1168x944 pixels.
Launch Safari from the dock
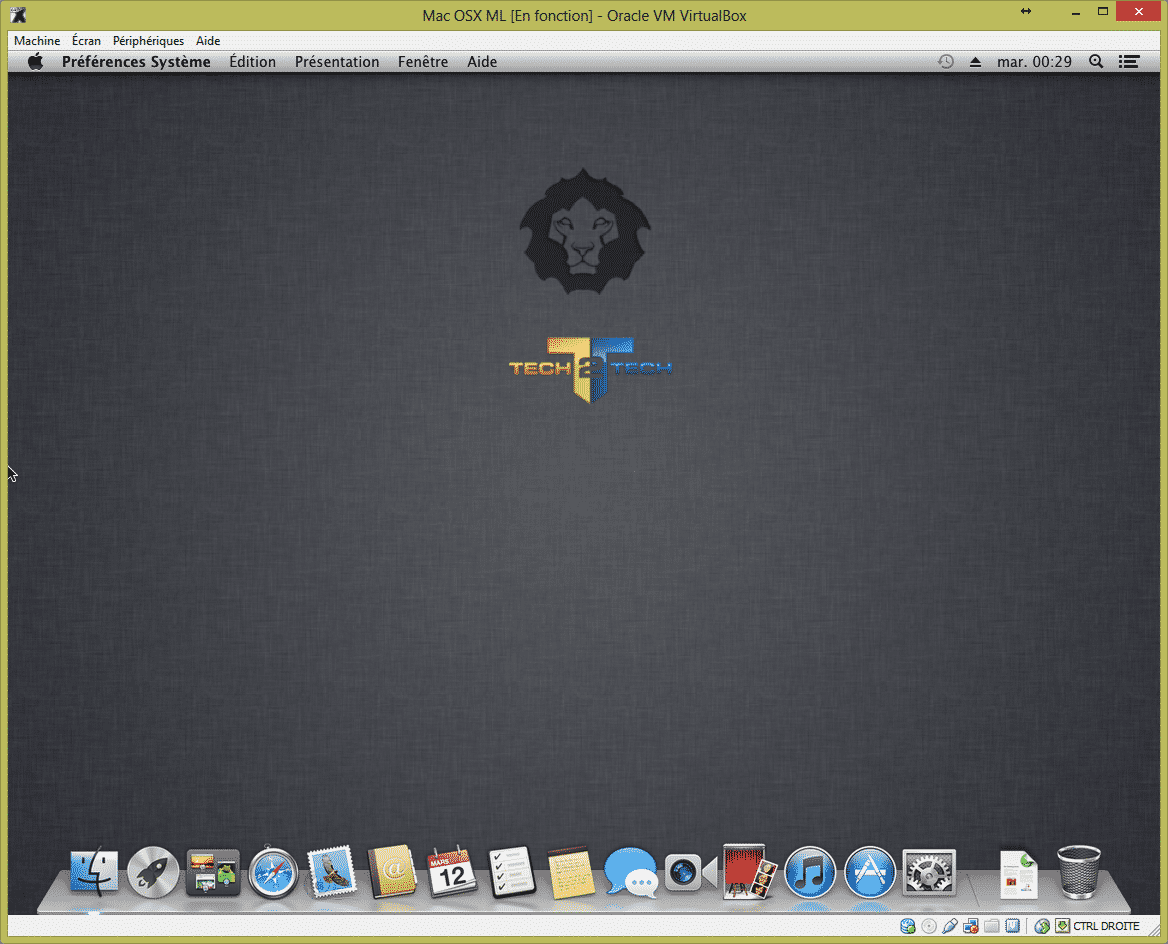(x=273, y=872)
